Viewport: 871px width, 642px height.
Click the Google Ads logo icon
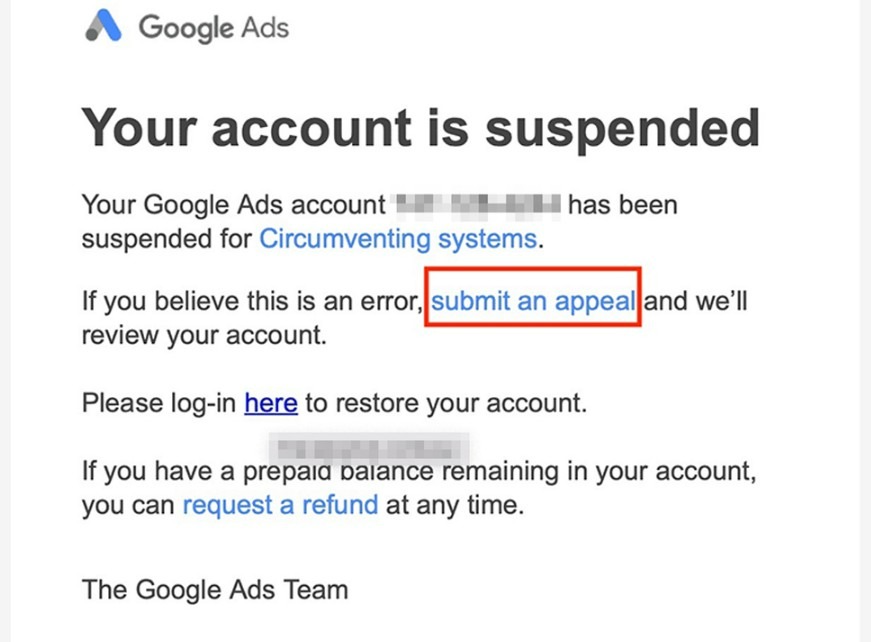click(x=103, y=27)
